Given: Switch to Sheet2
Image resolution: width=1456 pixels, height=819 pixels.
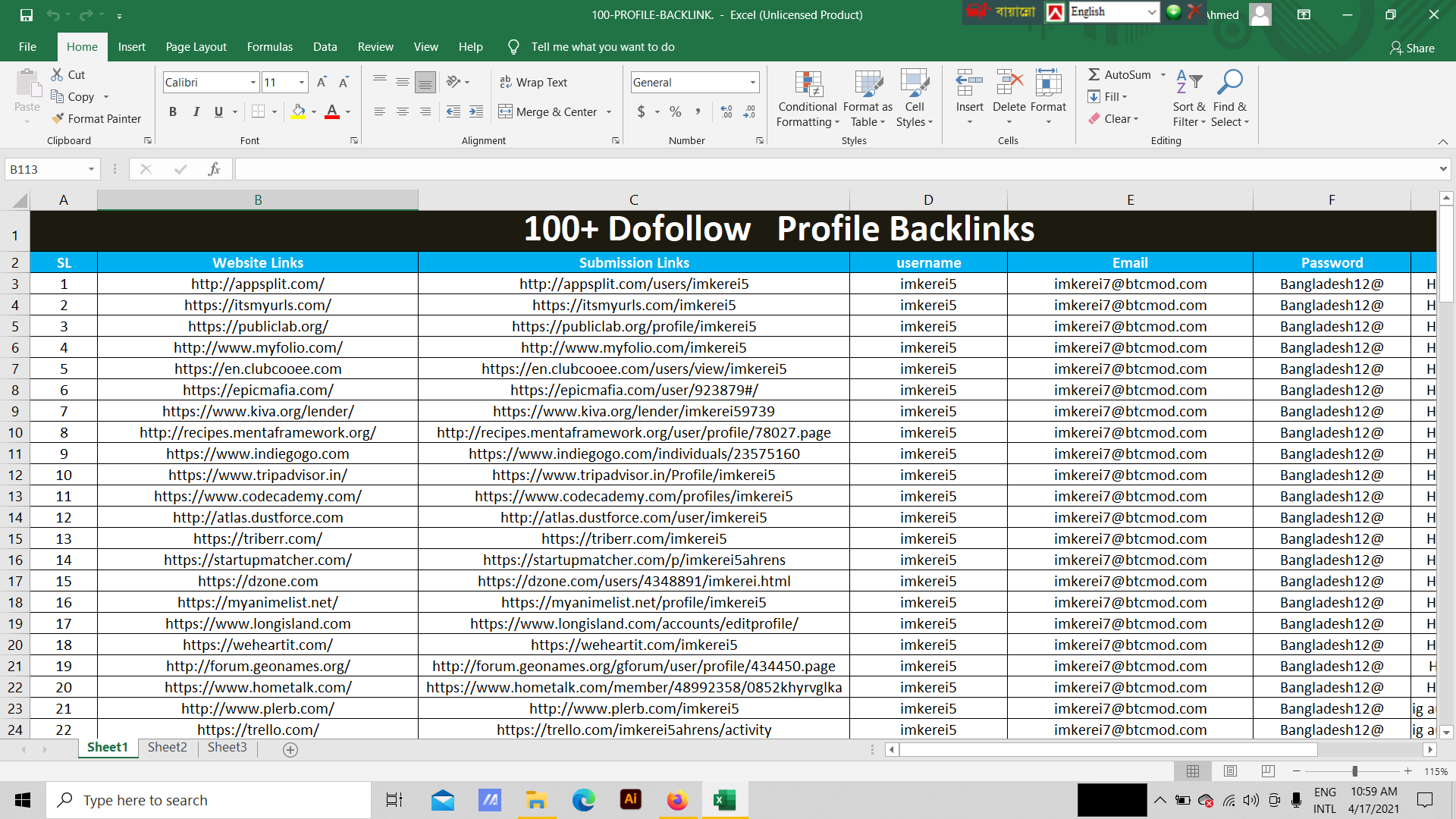Looking at the screenshot, I should point(167,747).
